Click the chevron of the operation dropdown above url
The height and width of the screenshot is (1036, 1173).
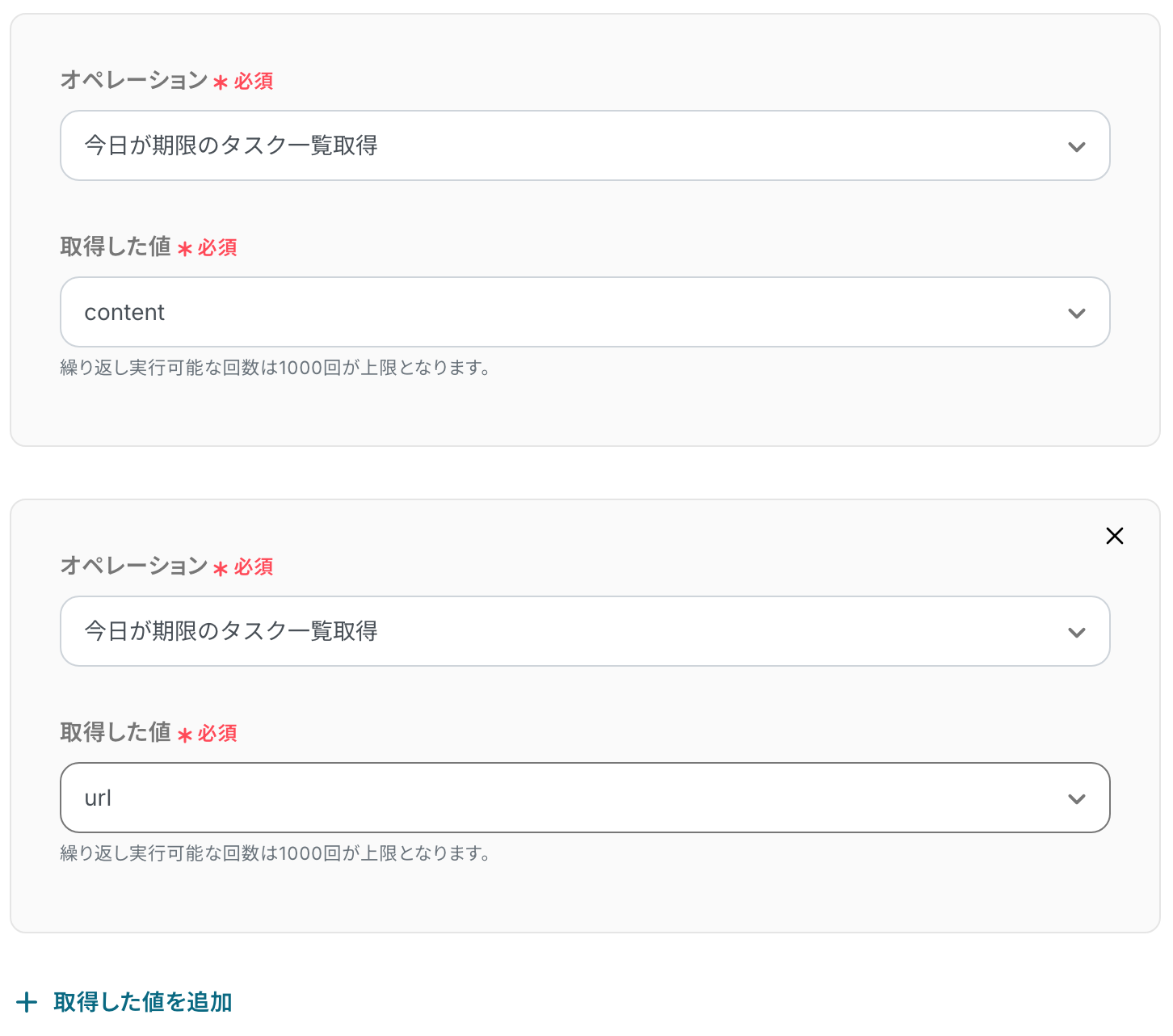tap(1076, 633)
